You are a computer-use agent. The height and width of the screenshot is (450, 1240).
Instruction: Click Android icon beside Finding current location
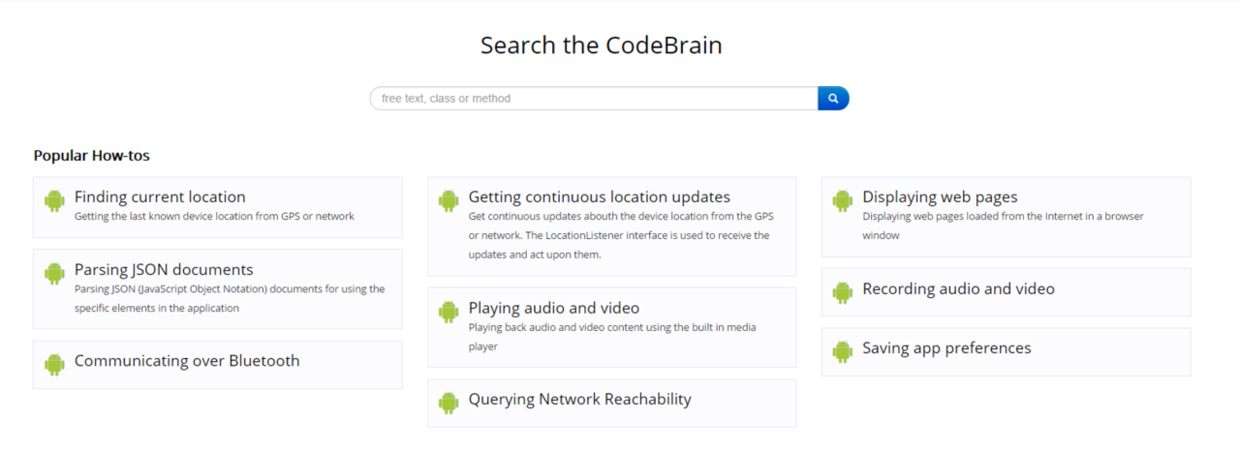[55, 201]
